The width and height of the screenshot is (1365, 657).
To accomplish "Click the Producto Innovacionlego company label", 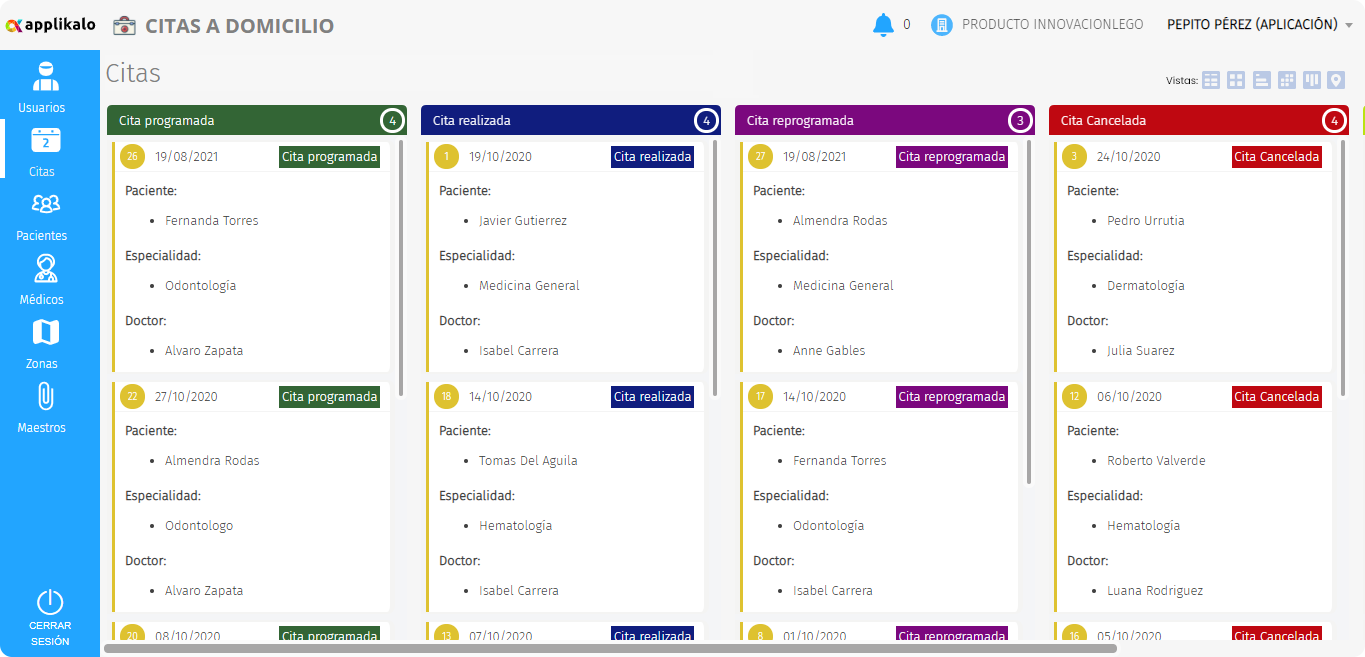I will coord(1052,25).
